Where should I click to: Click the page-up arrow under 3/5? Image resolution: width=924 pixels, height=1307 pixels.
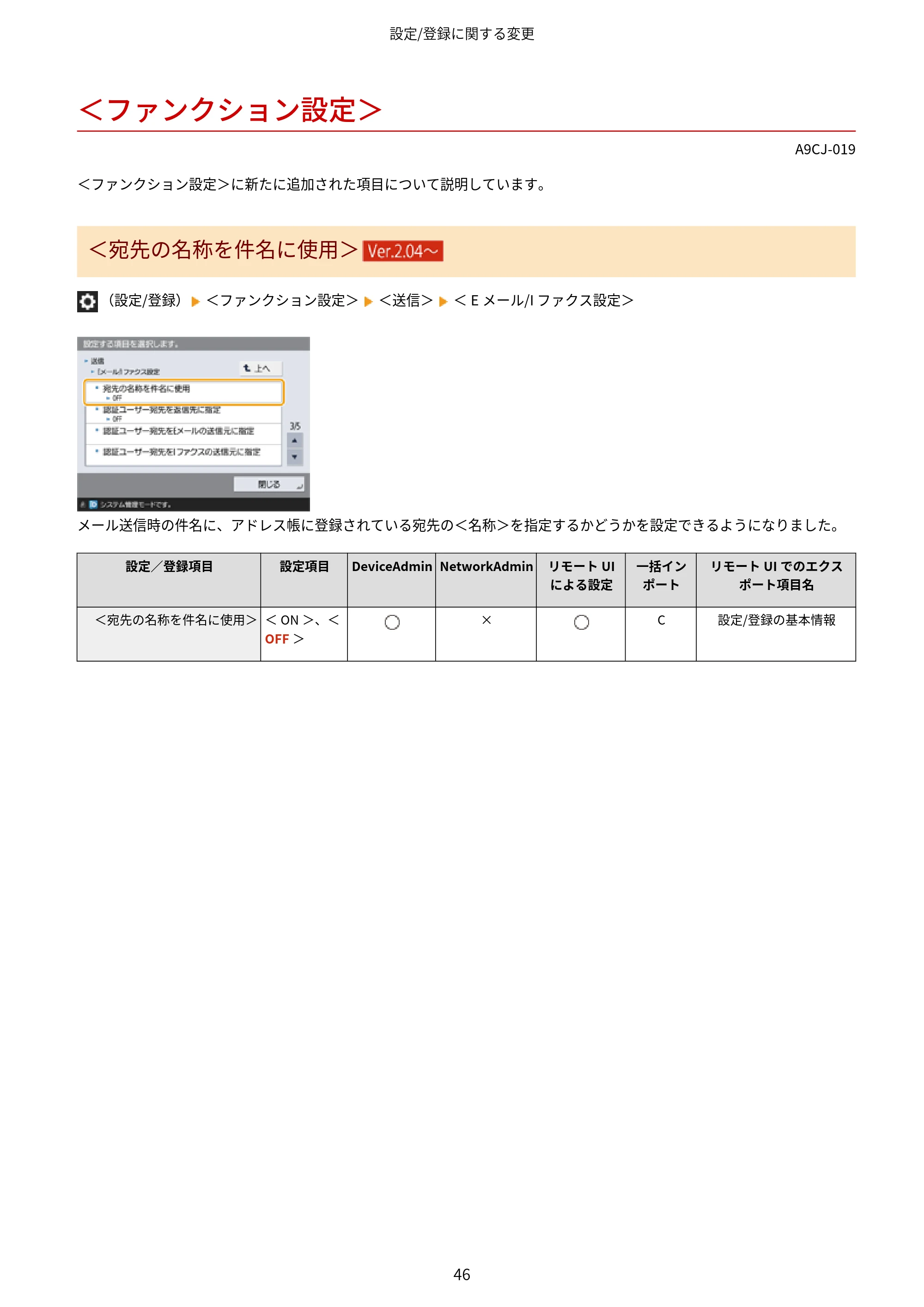294,441
